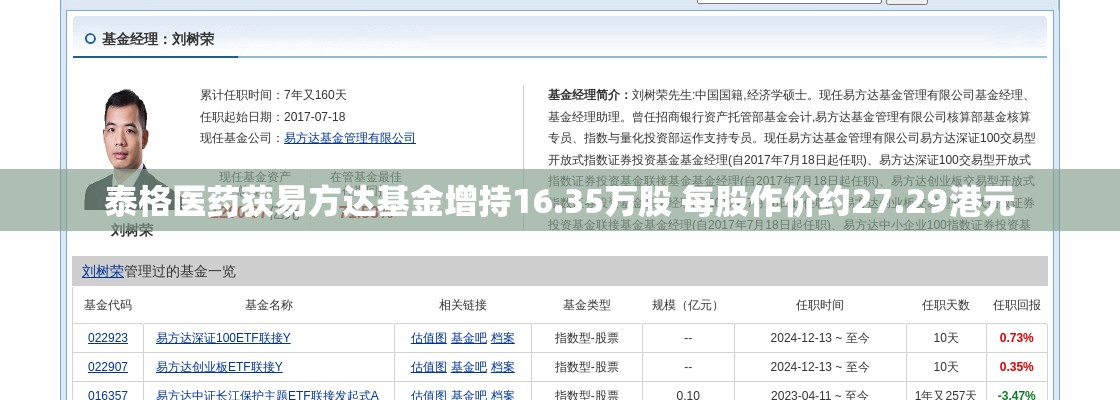Screen dimensions: 1120x400
Task: Open the 易方达创业板ETF联接Y fund link
Action: pos(219,367)
